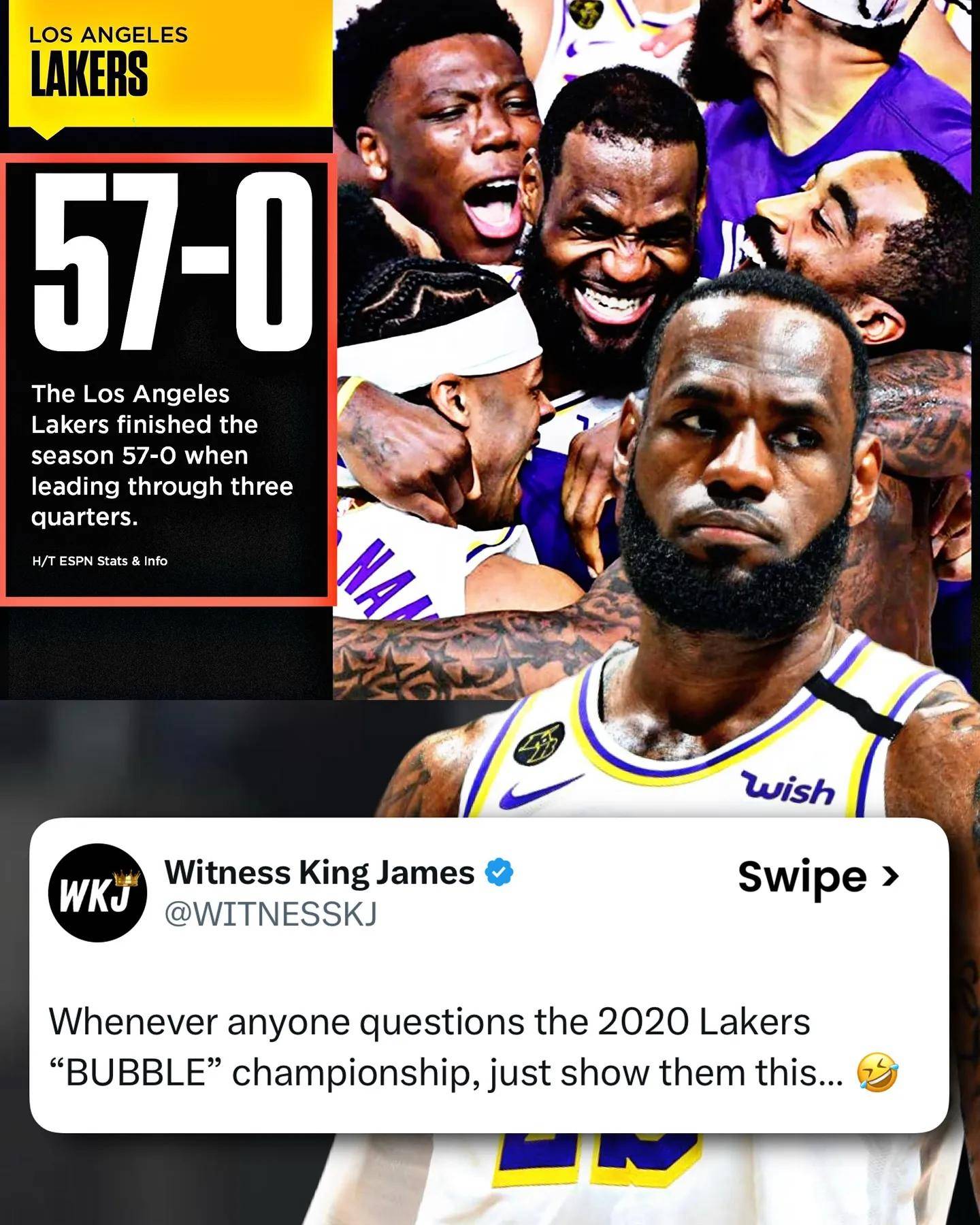Click the WKJ crown profile avatar
980x1225 pixels.
97,893
